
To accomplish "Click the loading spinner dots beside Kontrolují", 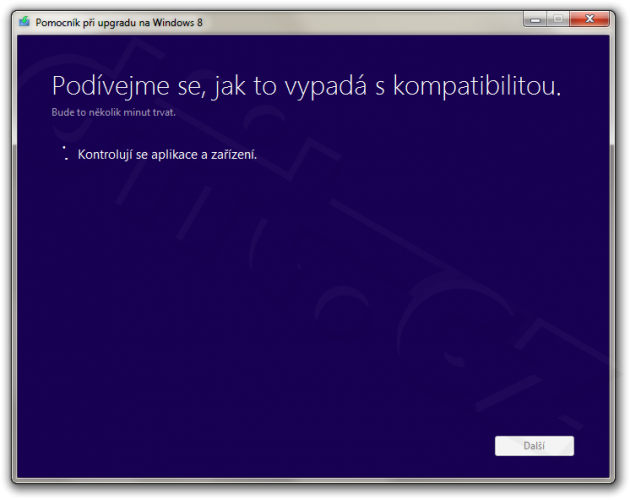I will (x=65, y=153).
